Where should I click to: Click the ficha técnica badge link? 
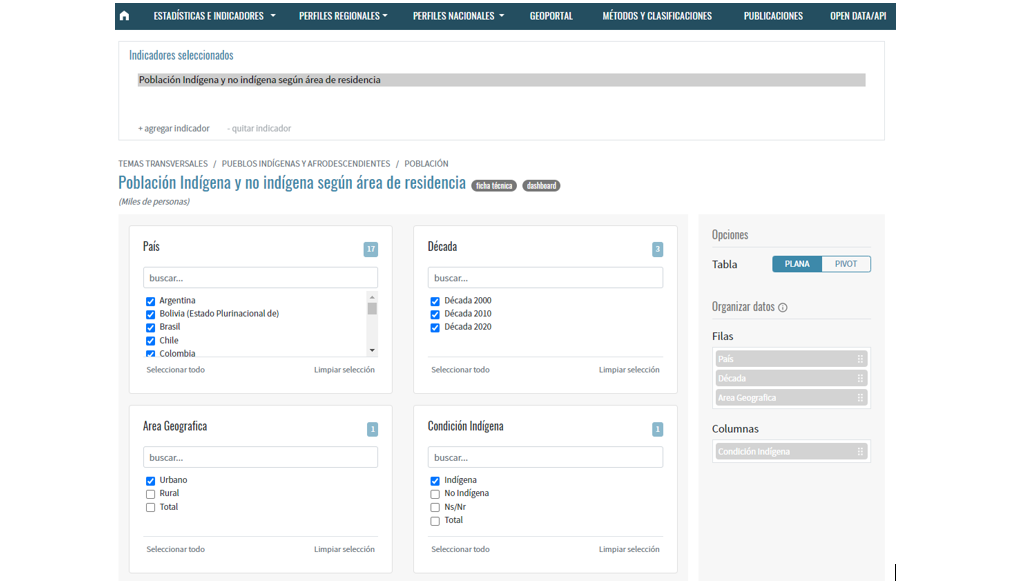click(x=494, y=186)
